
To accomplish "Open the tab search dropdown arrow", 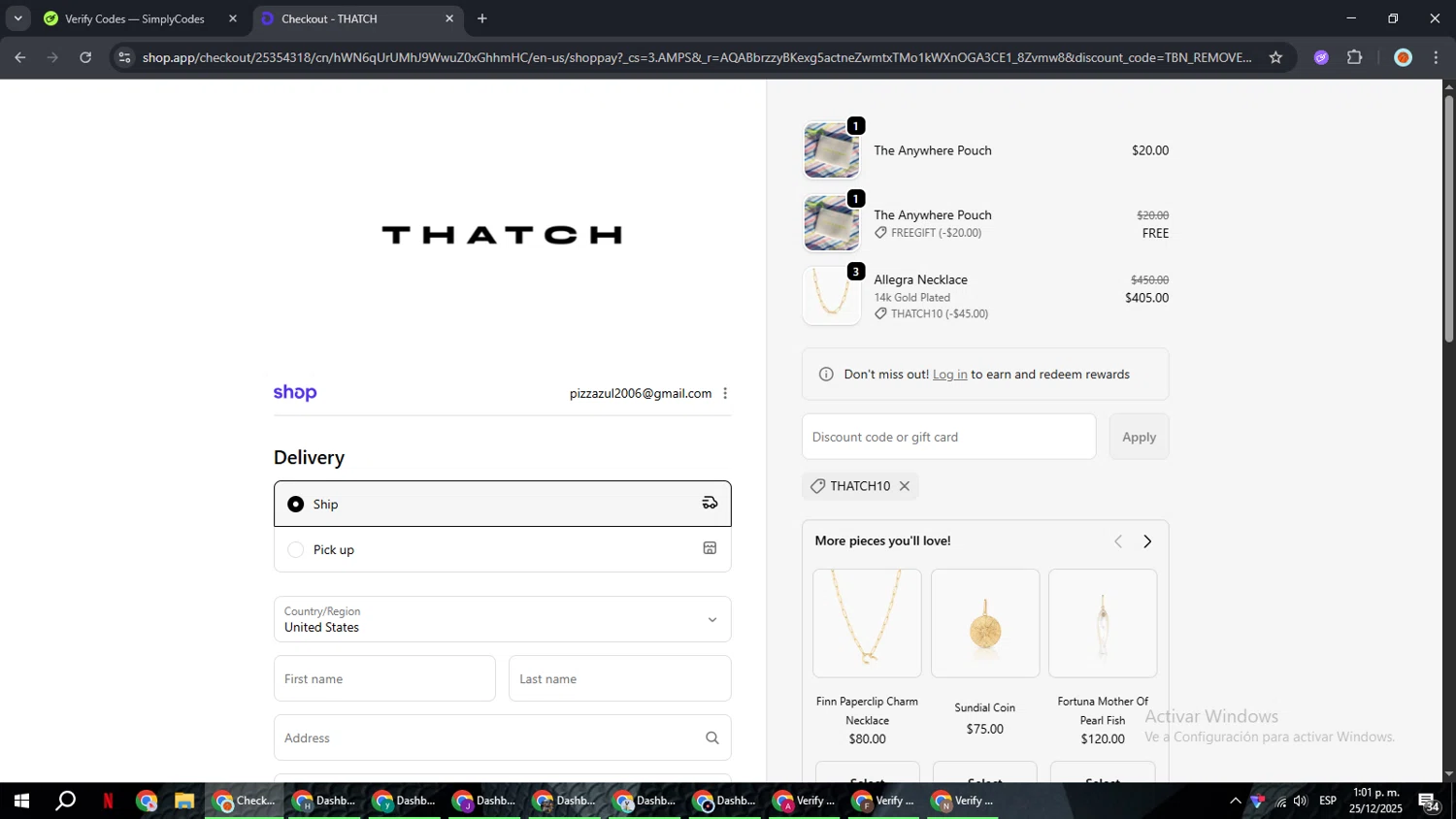I will (x=17, y=18).
